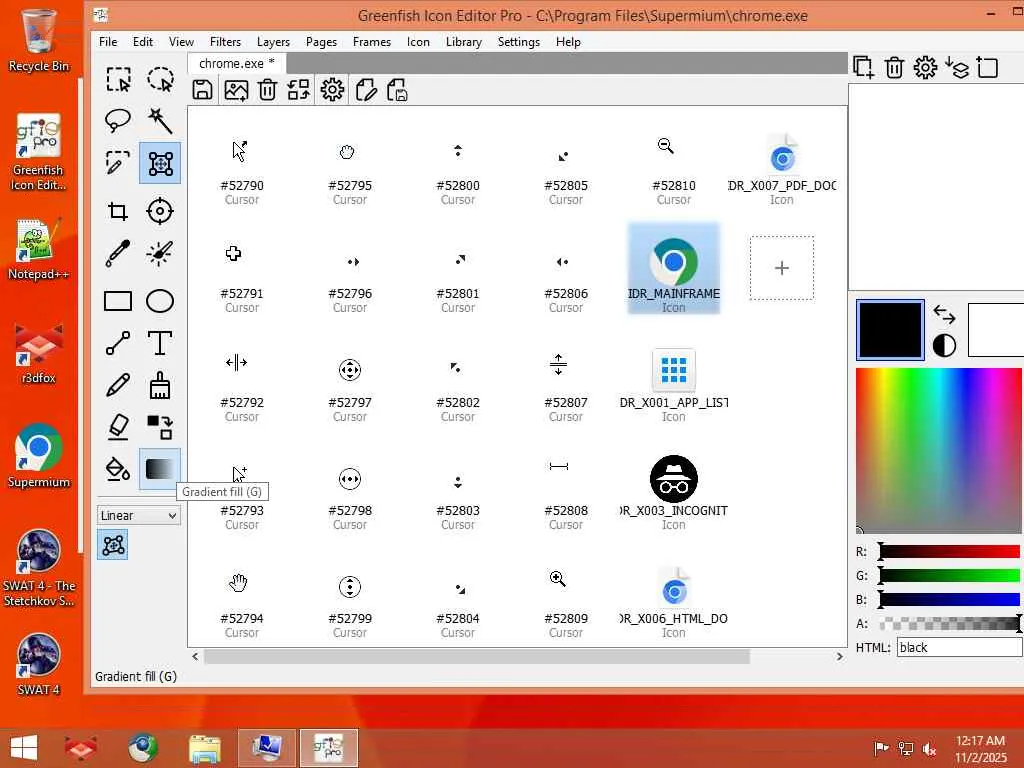Select the Hot spot target tool
Image resolution: width=1024 pixels, height=768 pixels.
[160, 211]
